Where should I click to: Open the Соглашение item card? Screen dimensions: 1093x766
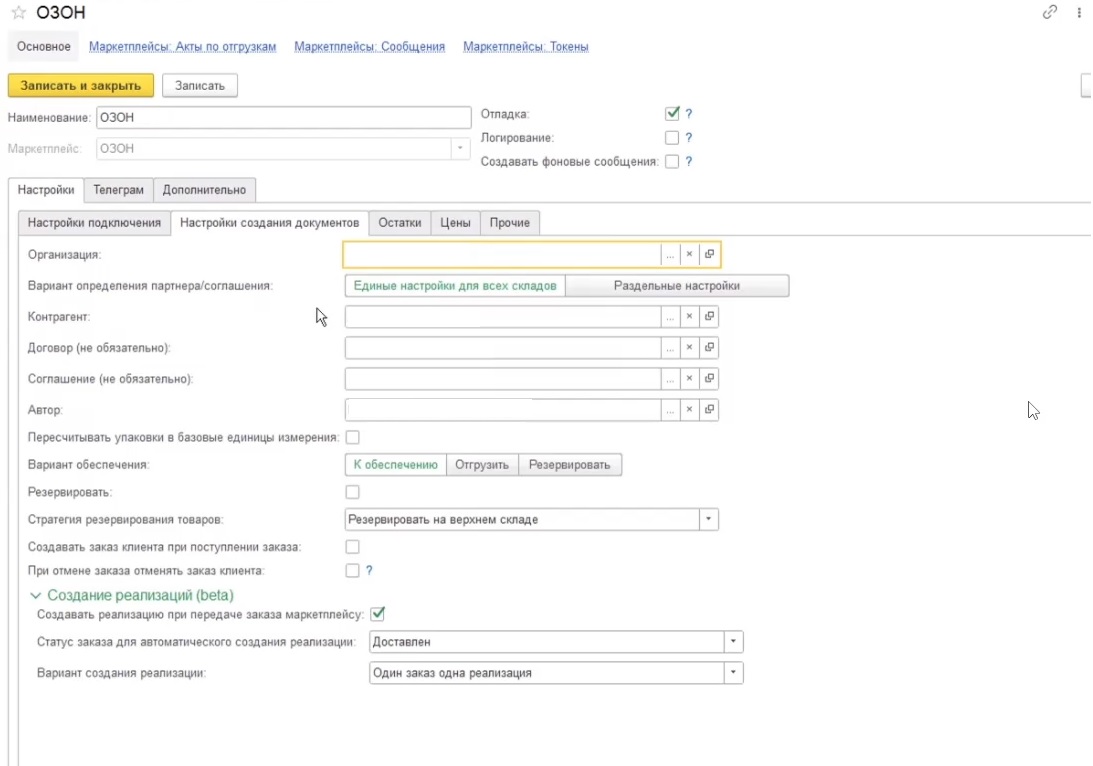point(709,378)
